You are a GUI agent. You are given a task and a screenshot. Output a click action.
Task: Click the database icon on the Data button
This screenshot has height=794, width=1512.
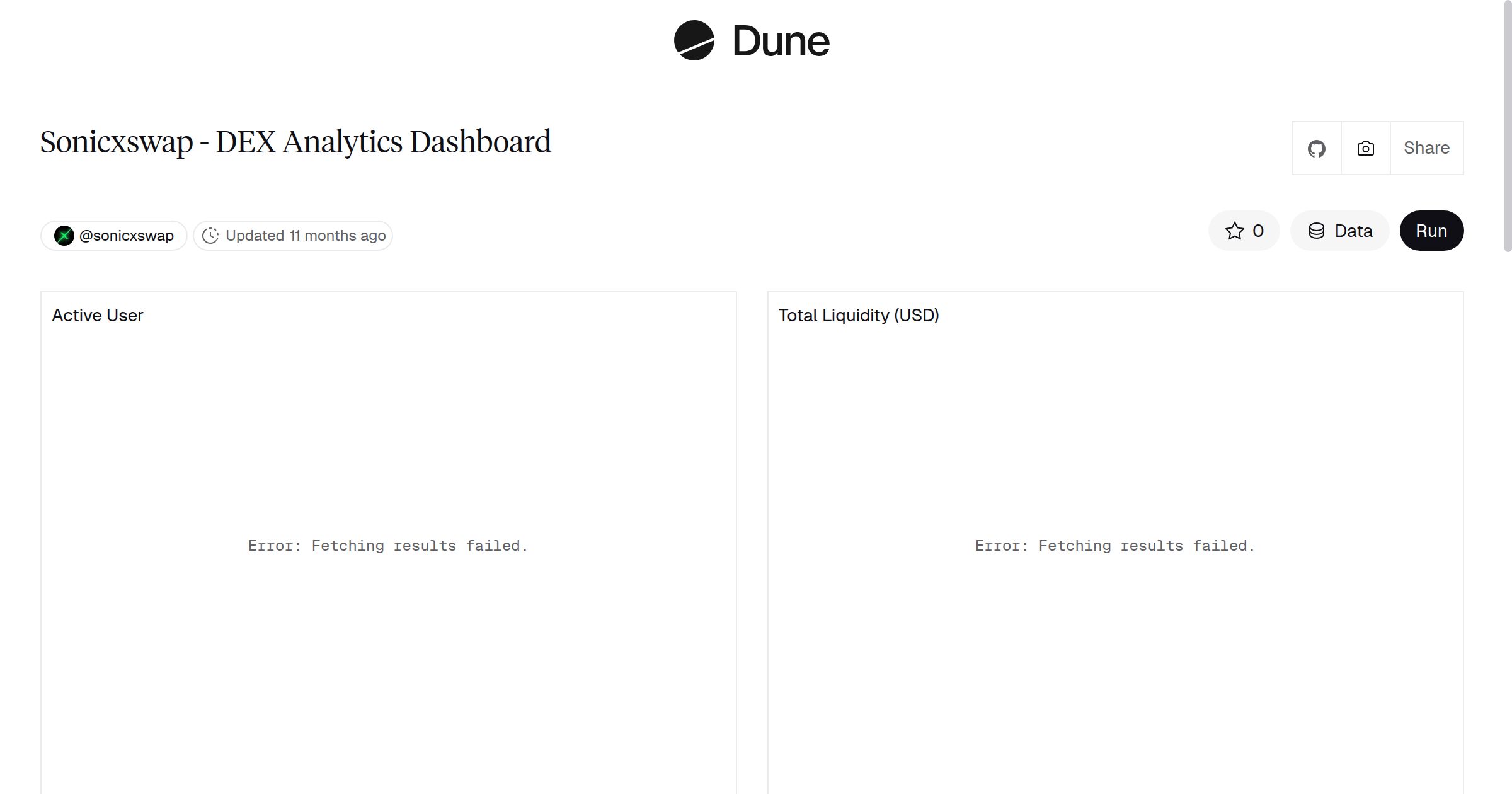coord(1317,231)
